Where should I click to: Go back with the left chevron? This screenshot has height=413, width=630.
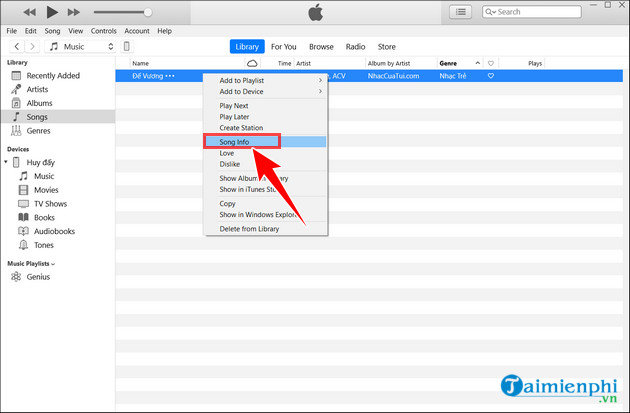click(16, 47)
